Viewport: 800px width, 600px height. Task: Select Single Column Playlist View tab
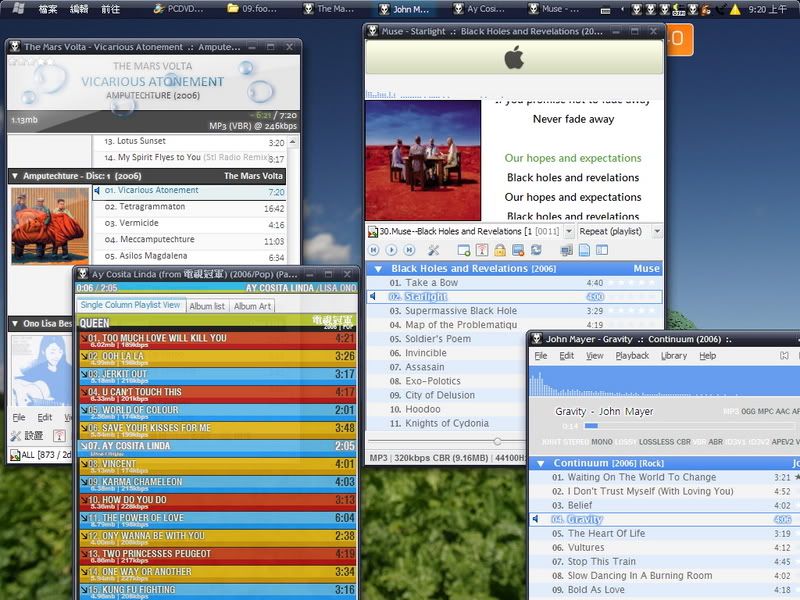pos(131,305)
